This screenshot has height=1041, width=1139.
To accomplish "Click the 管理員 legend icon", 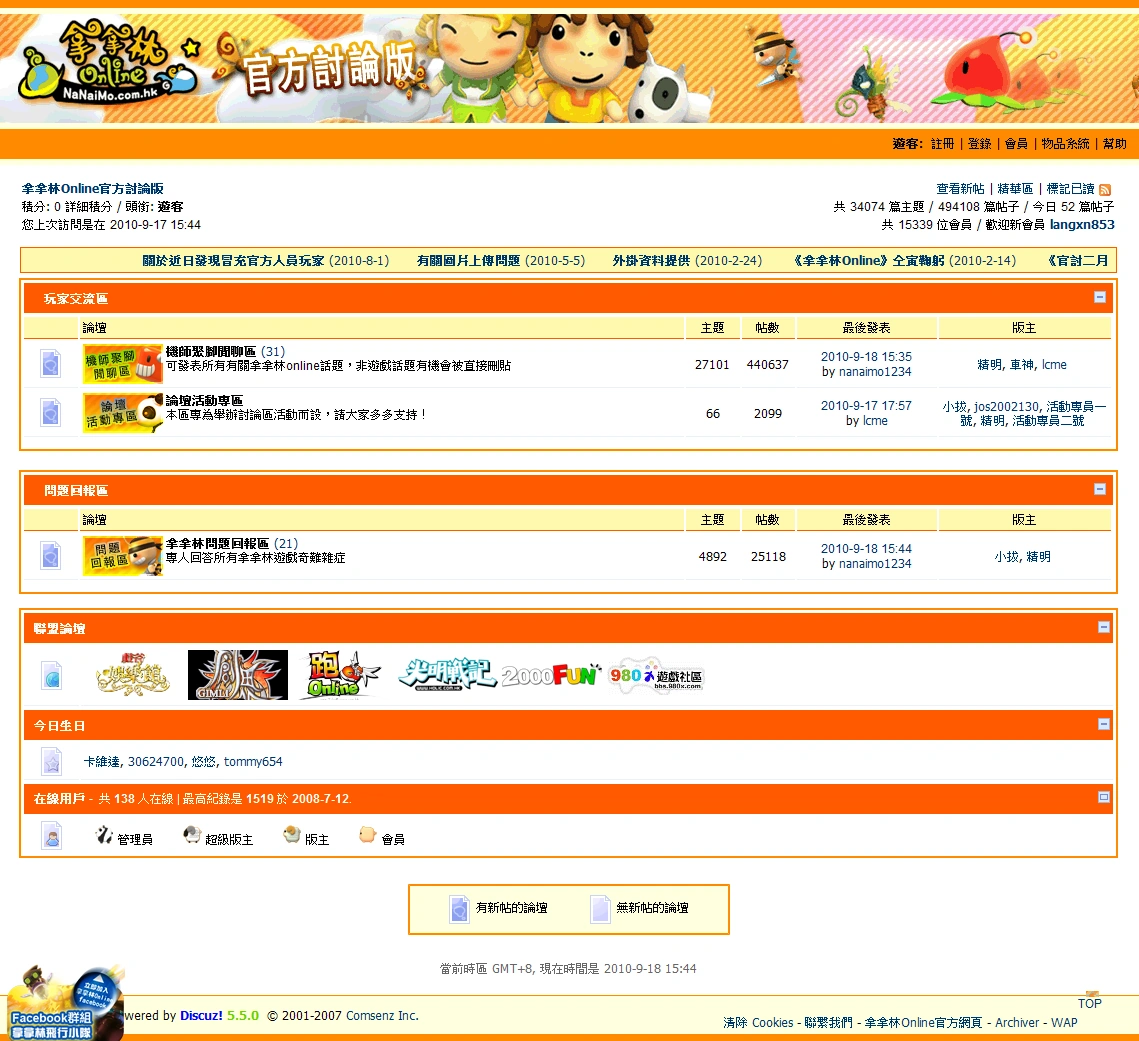I will pos(104,835).
